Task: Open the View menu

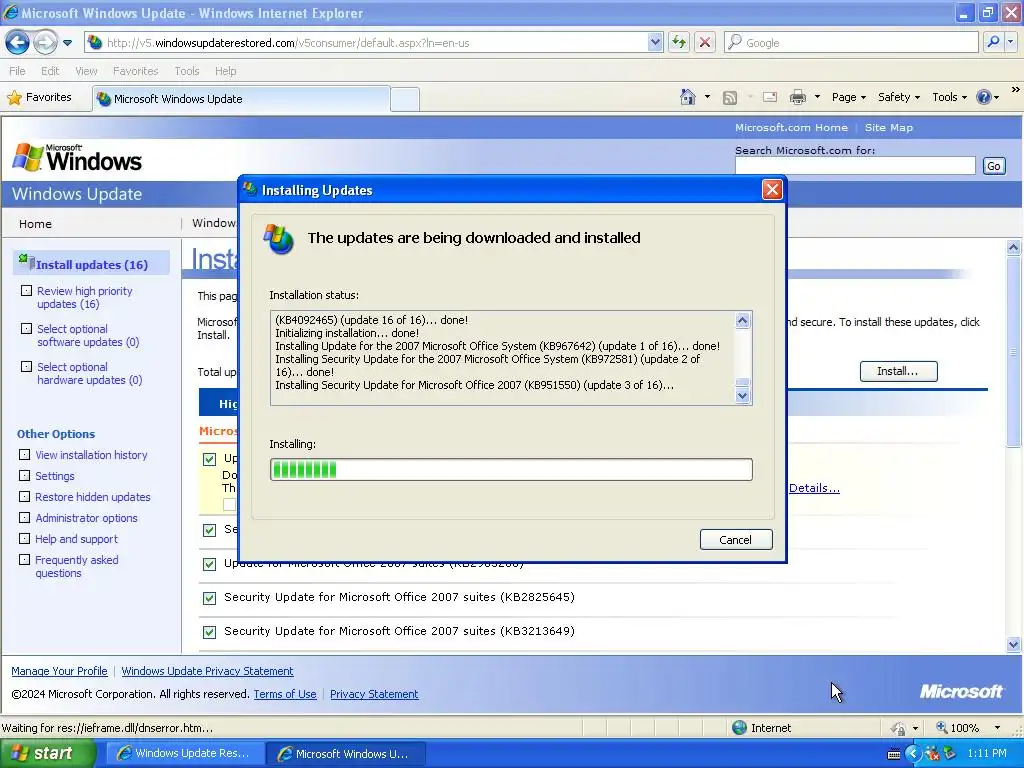Action: 86,71
